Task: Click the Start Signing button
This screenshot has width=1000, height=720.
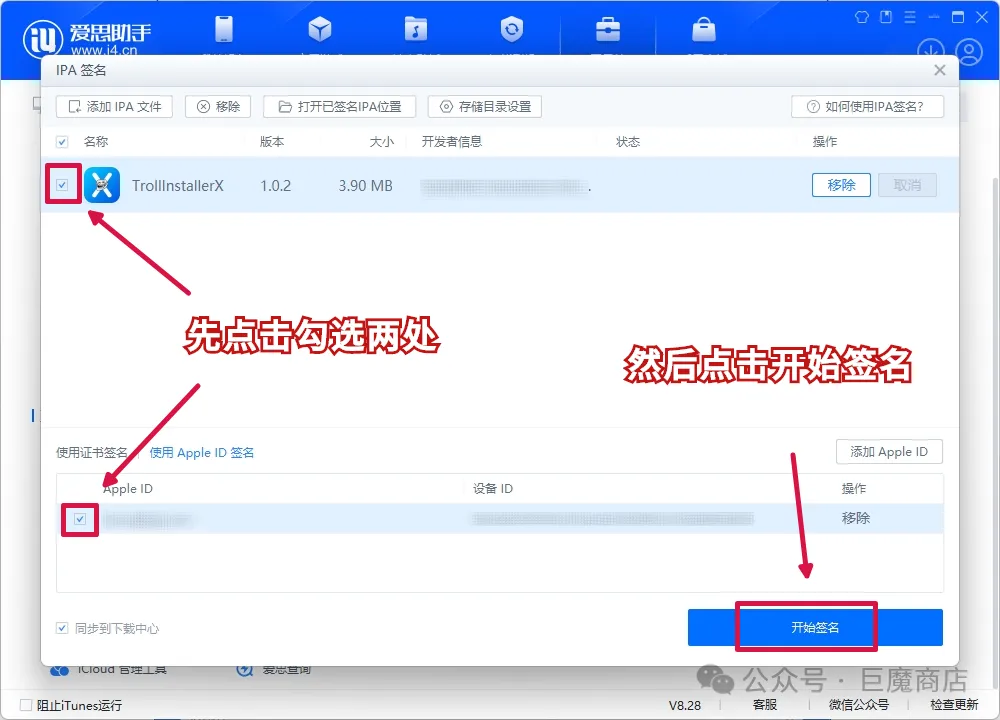Action: pyautogui.click(x=815, y=628)
